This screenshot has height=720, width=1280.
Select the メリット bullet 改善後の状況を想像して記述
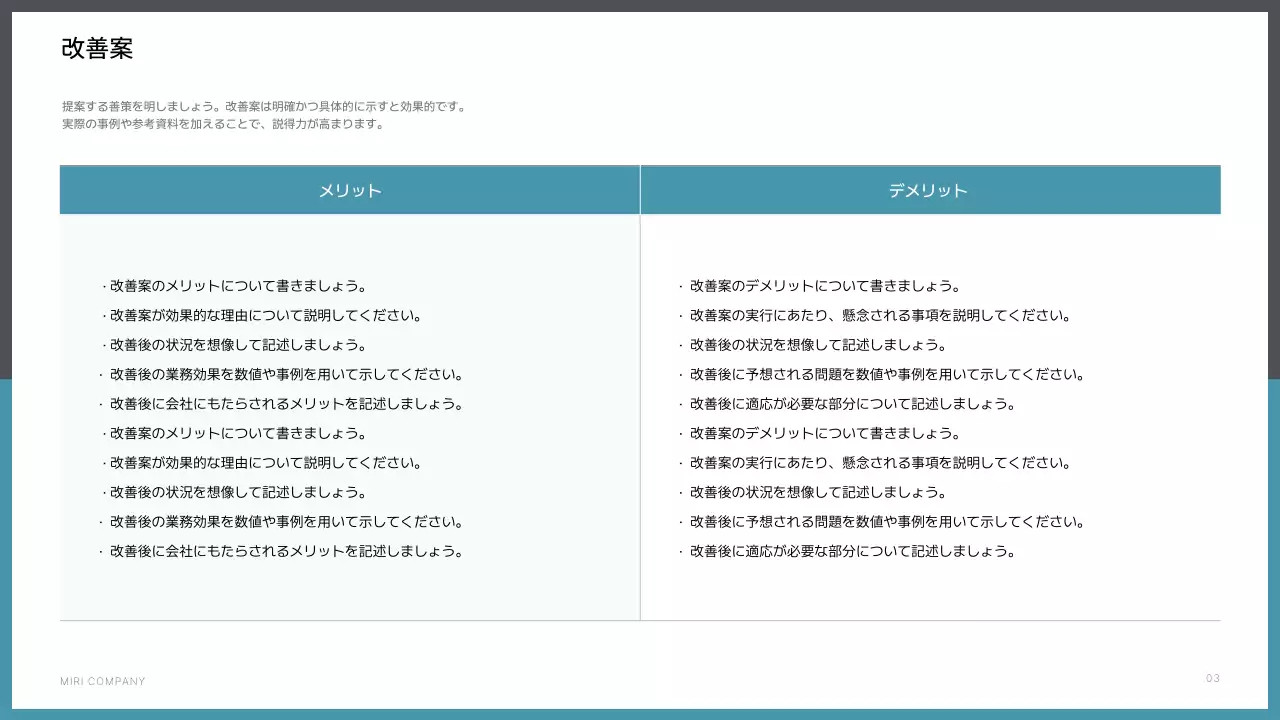[x=234, y=344]
